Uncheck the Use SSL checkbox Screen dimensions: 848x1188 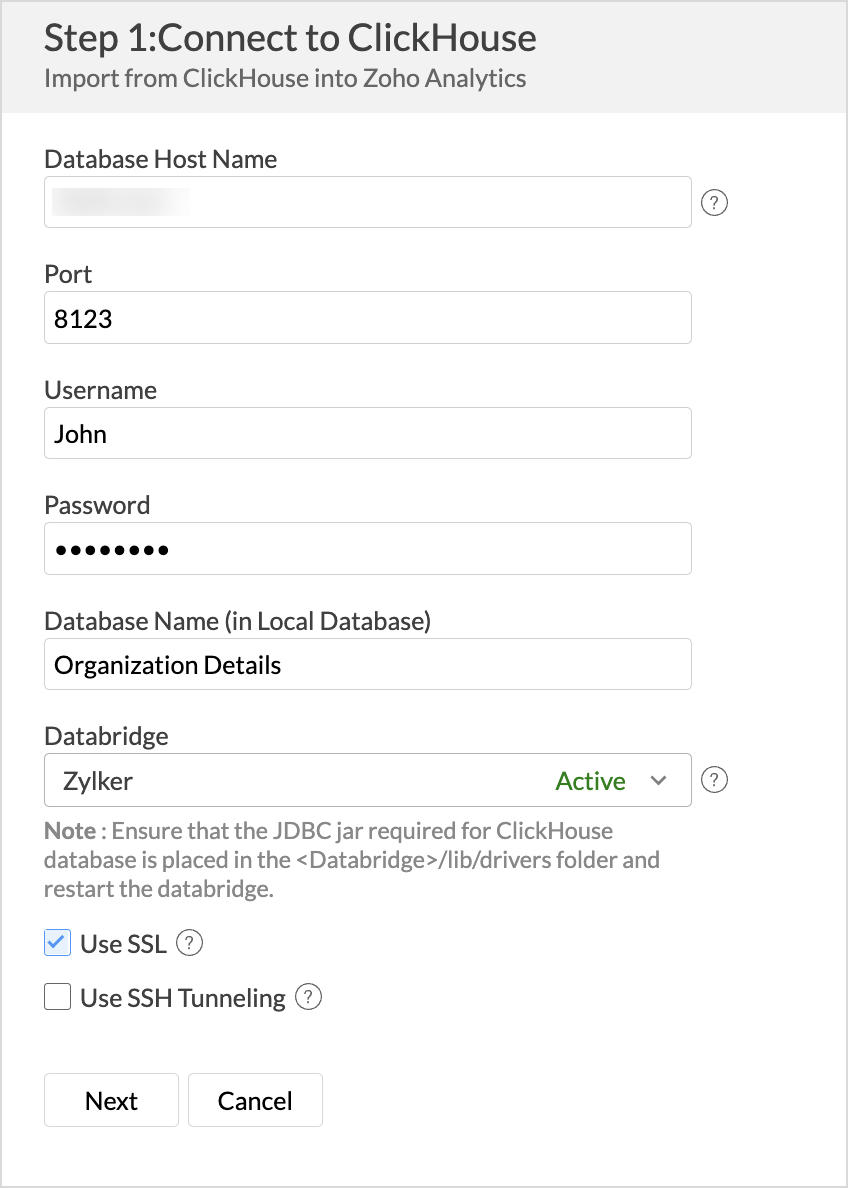coord(58,943)
